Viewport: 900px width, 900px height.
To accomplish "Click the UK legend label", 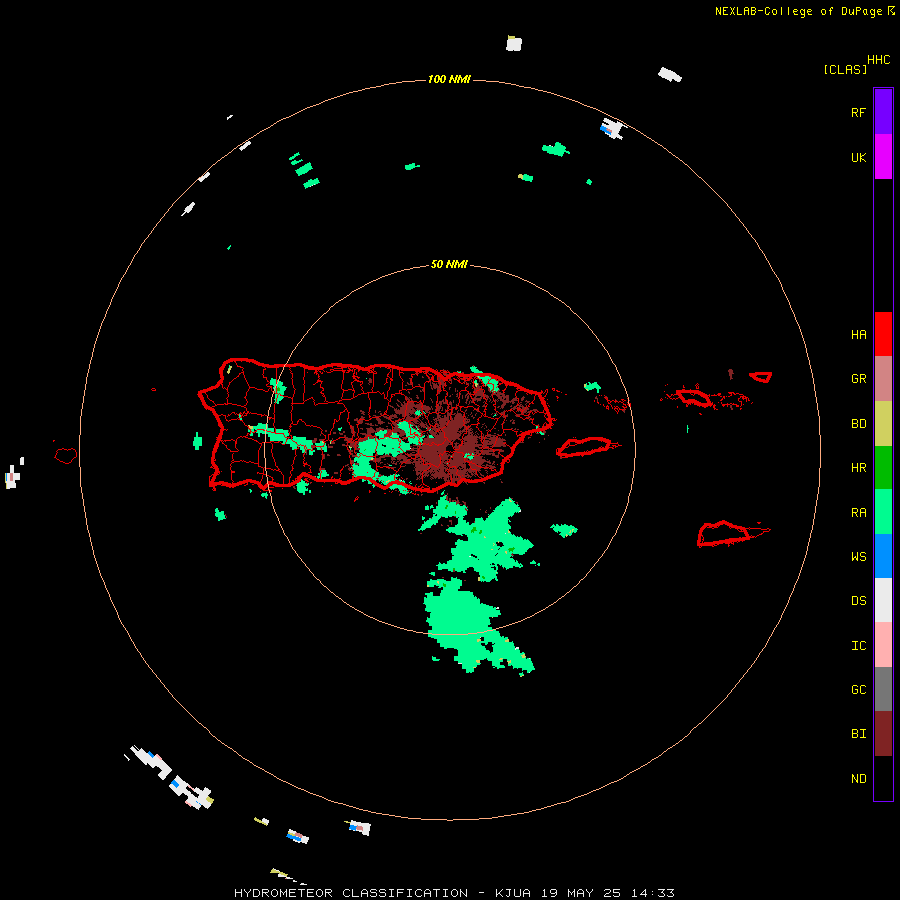I will (x=858, y=157).
